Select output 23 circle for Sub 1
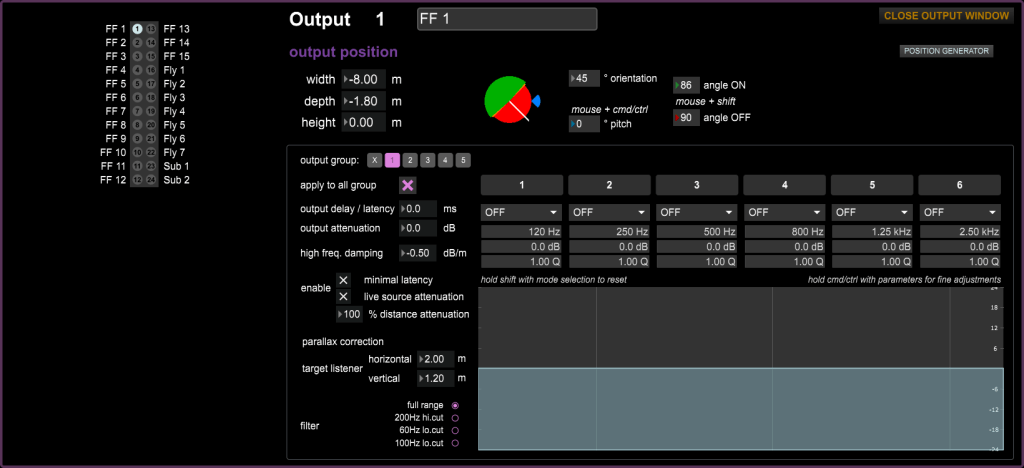This screenshot has width=1024, height=468. (x=151, y=166)
